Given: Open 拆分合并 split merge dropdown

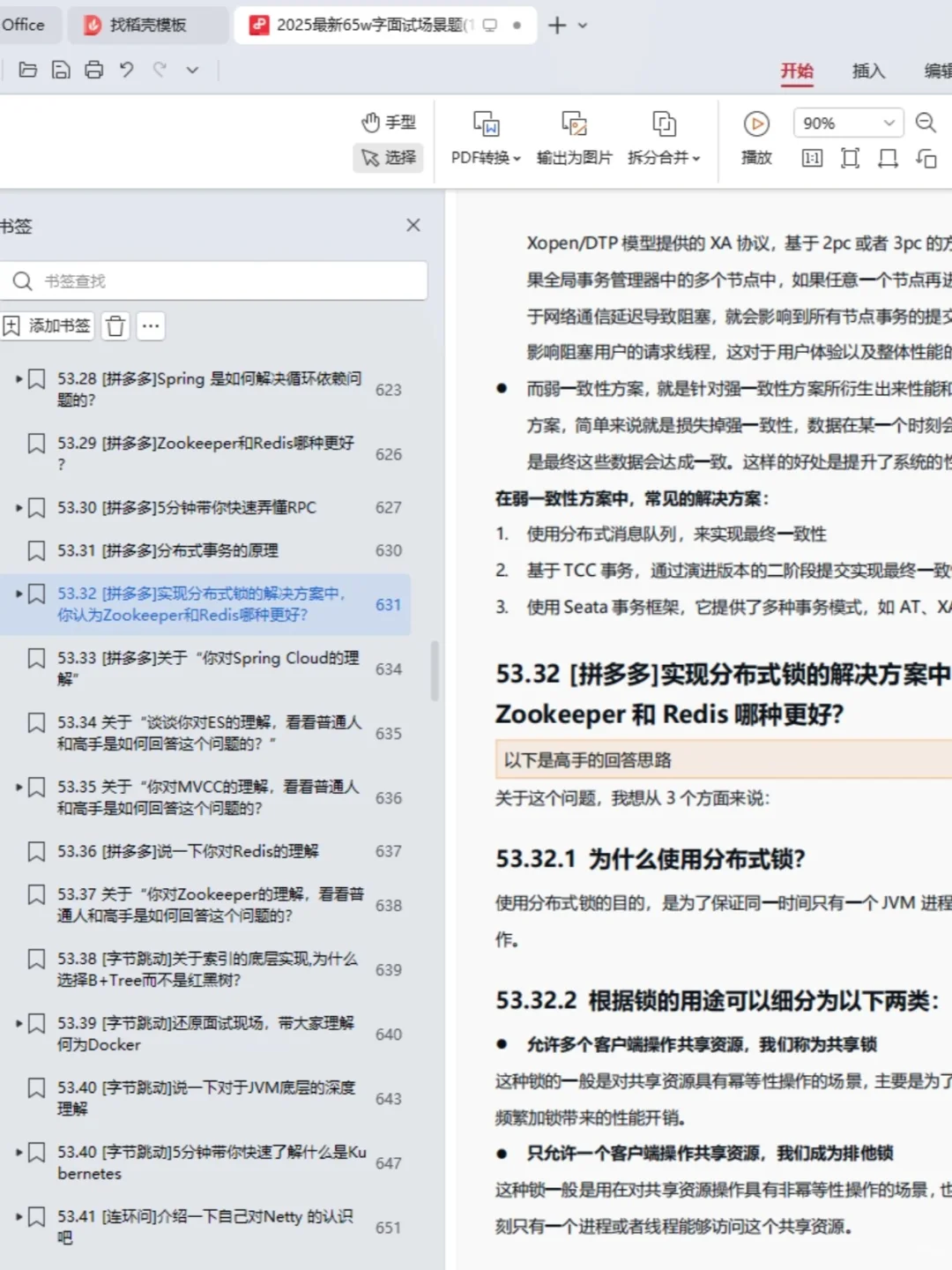Looking at the screenshot, I should [664, 138].
